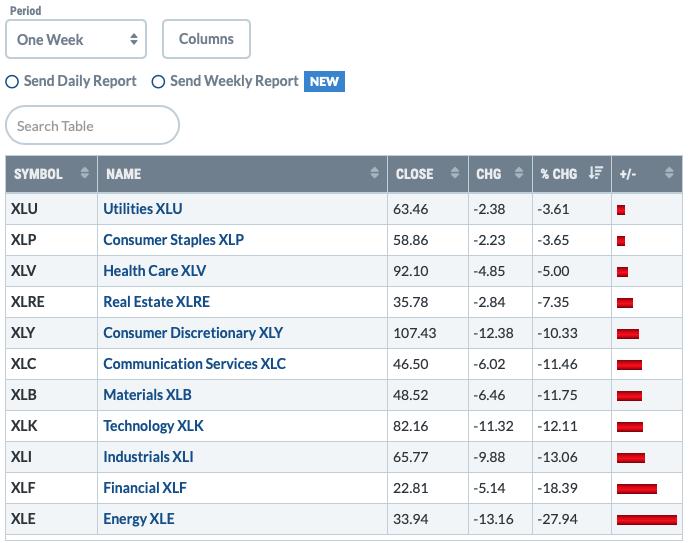Open the Consumer Discretionary XLY link
The width and height of the screenshot is (689, 543).
click(x=193, y=333)
